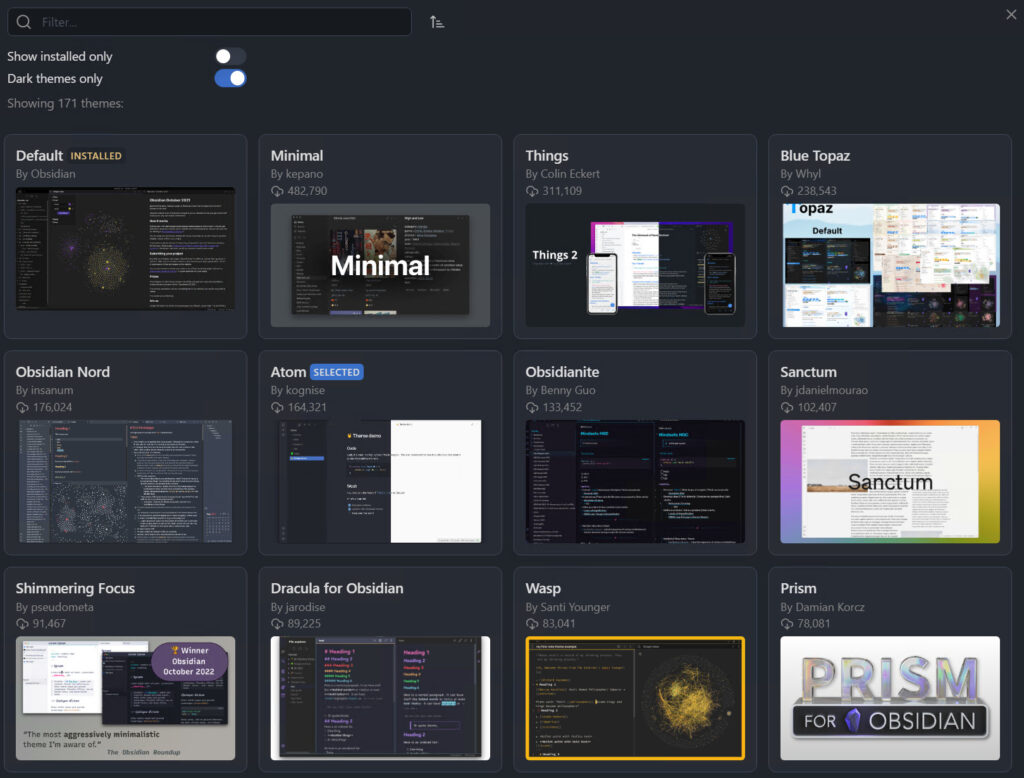Open the Blue Topaz theme title

tap(815, 155)
